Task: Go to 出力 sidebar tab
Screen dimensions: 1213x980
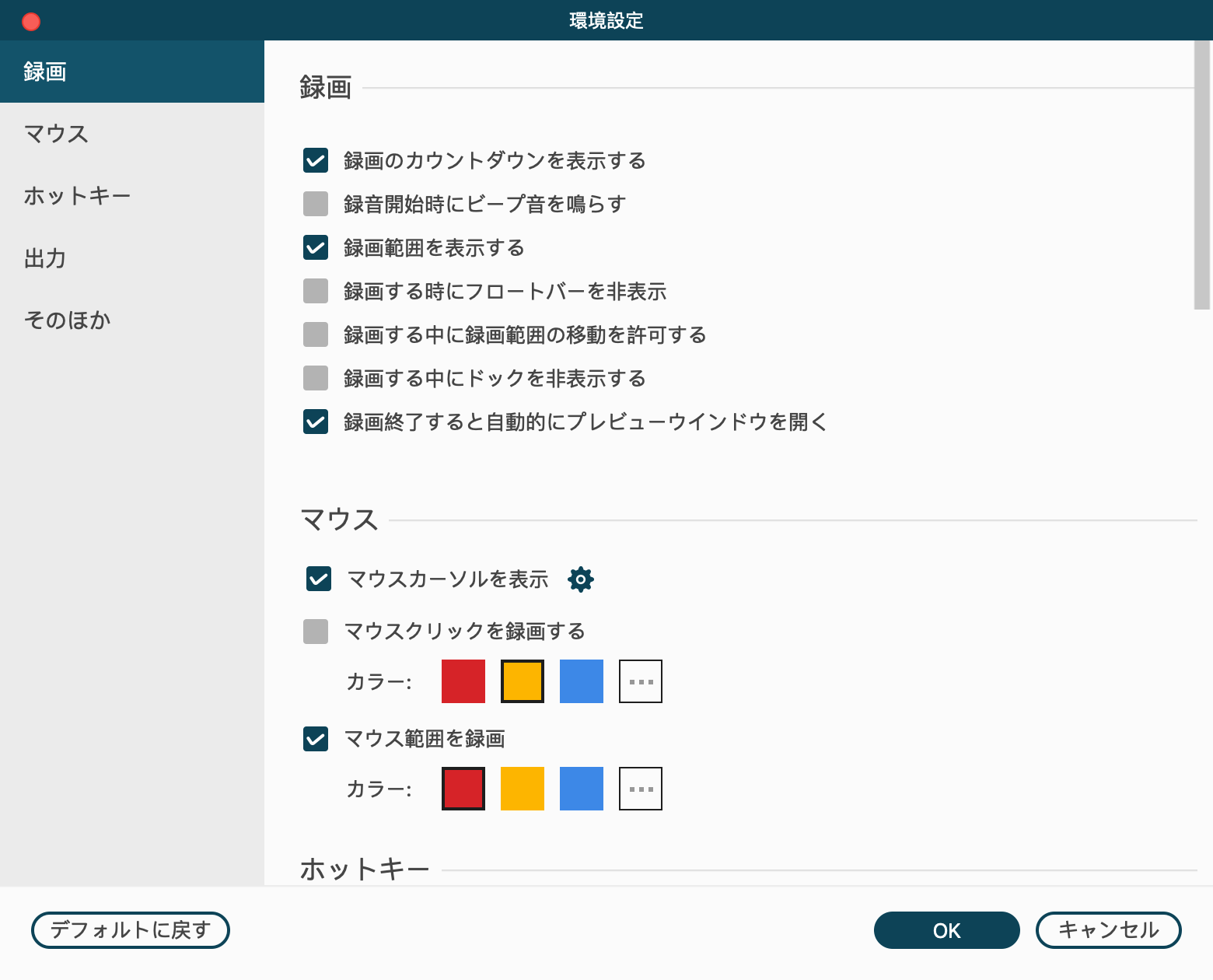Action: [x=132, y=258]
